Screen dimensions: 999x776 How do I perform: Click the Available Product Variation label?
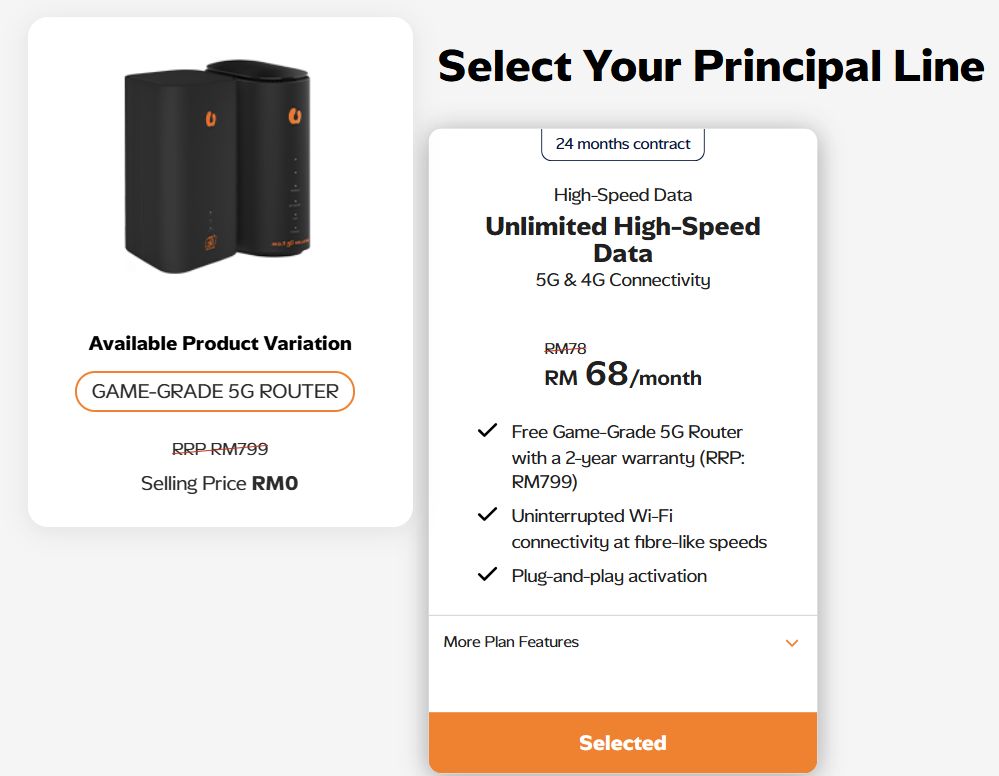(220, 343)
